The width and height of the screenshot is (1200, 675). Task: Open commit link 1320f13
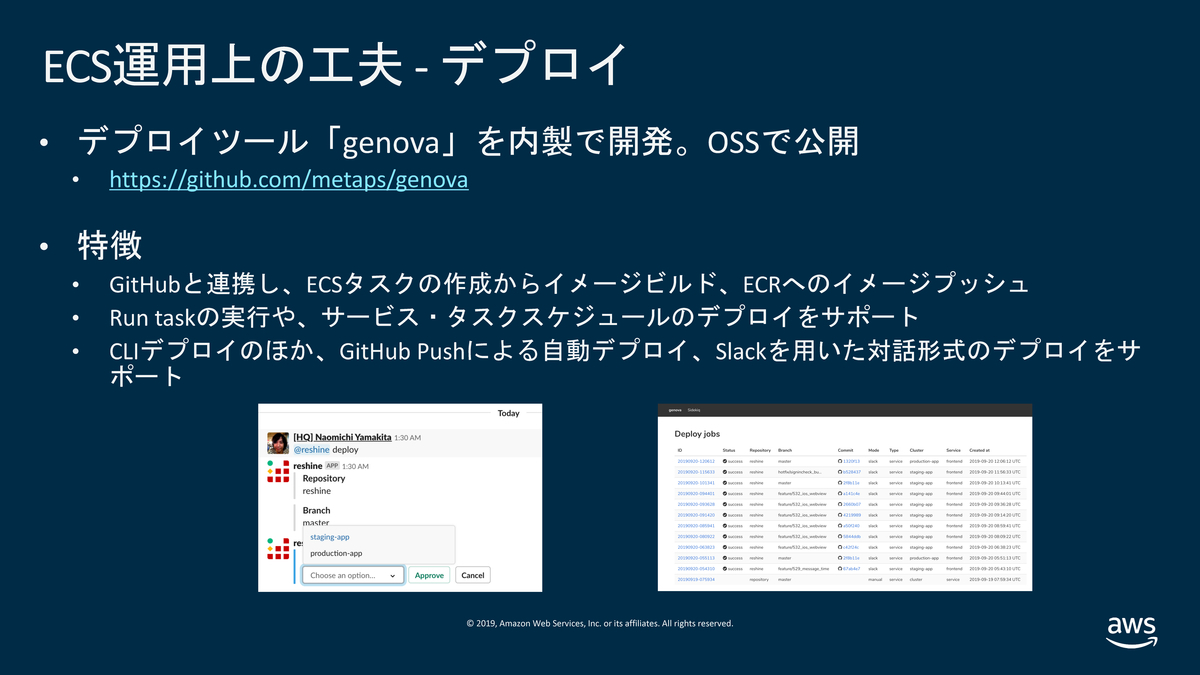(852, 461)
